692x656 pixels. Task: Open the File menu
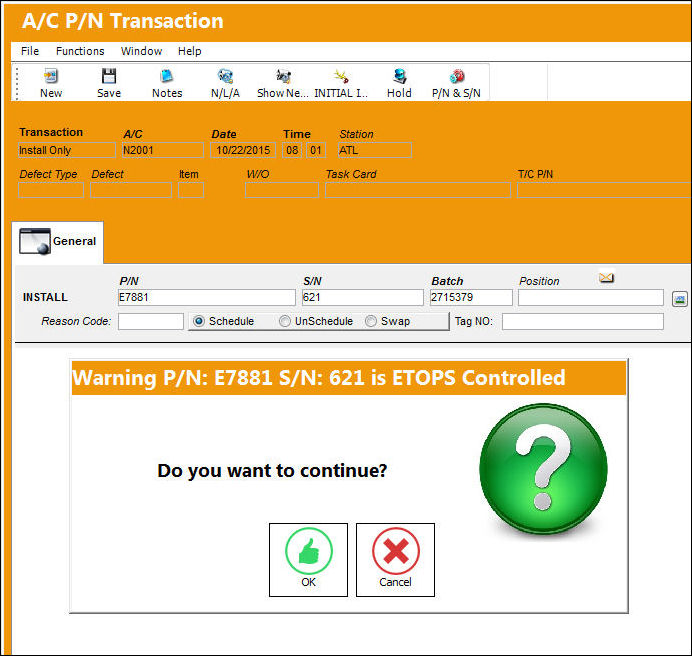pyautogui.click(x=30, y=51)
